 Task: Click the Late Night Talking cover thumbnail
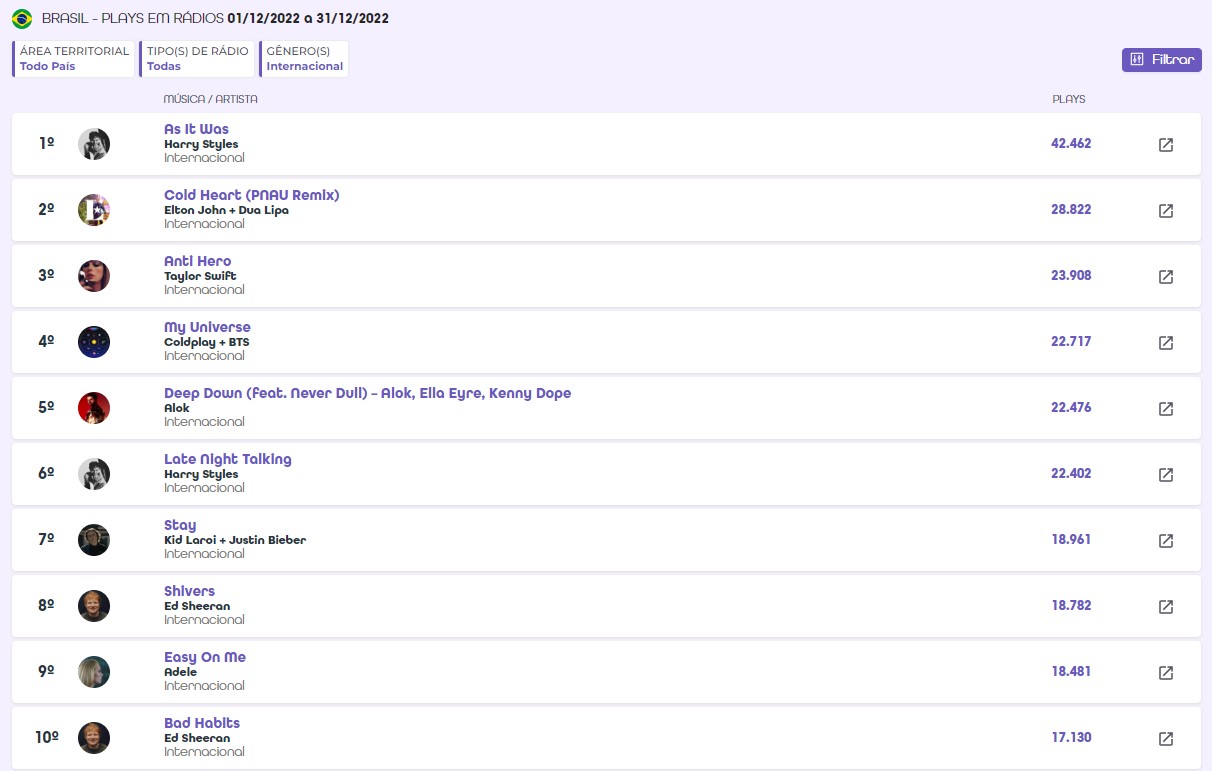[x=94, y=474]
